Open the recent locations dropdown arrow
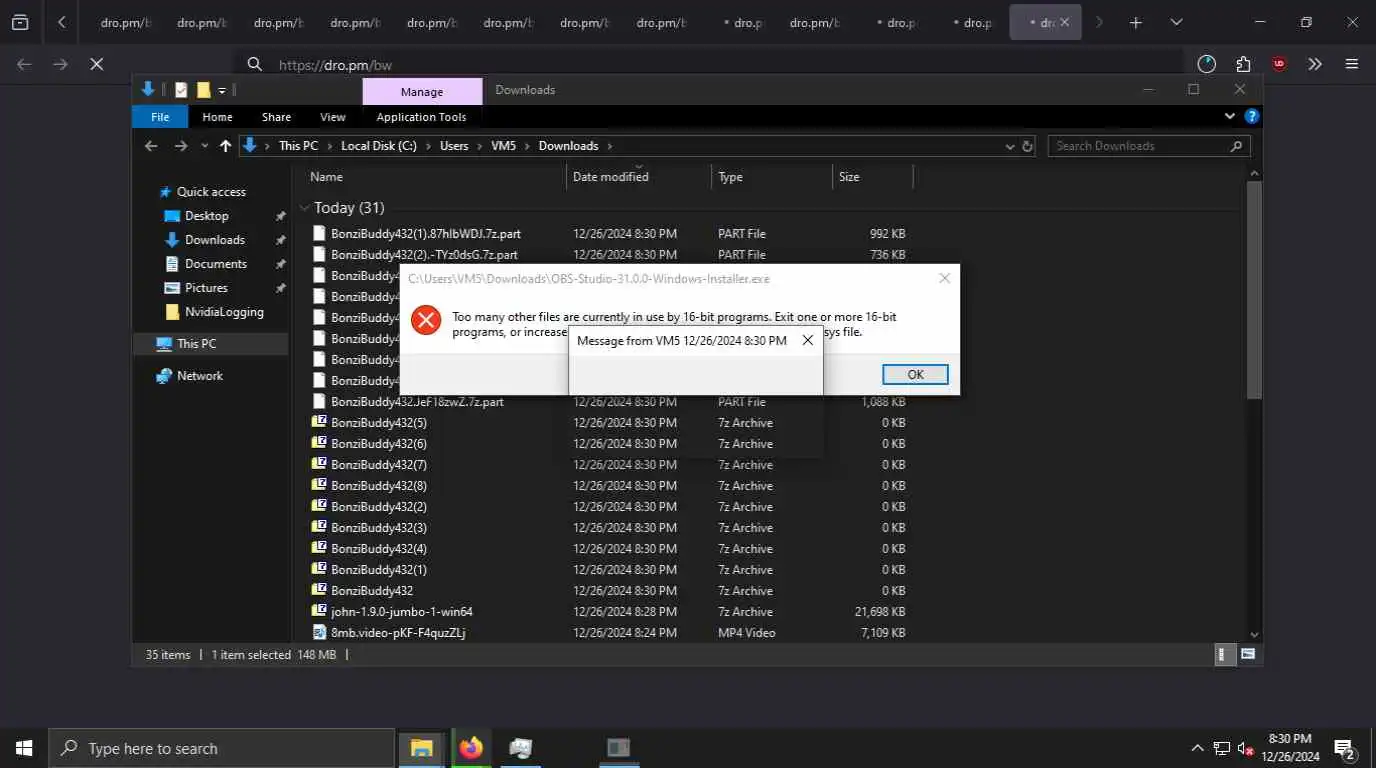Image resolution: width=1376 pixels, height=768 pixels. 205,146
